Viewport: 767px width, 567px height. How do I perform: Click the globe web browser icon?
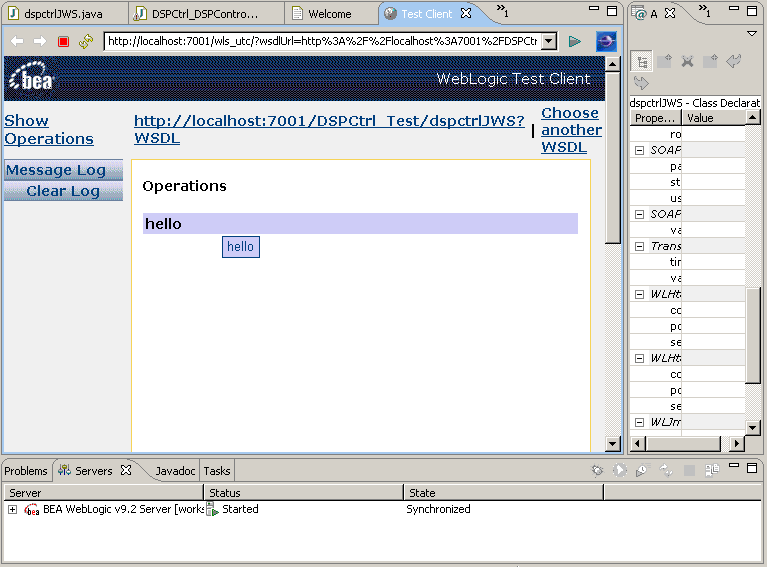coord(606,42)
